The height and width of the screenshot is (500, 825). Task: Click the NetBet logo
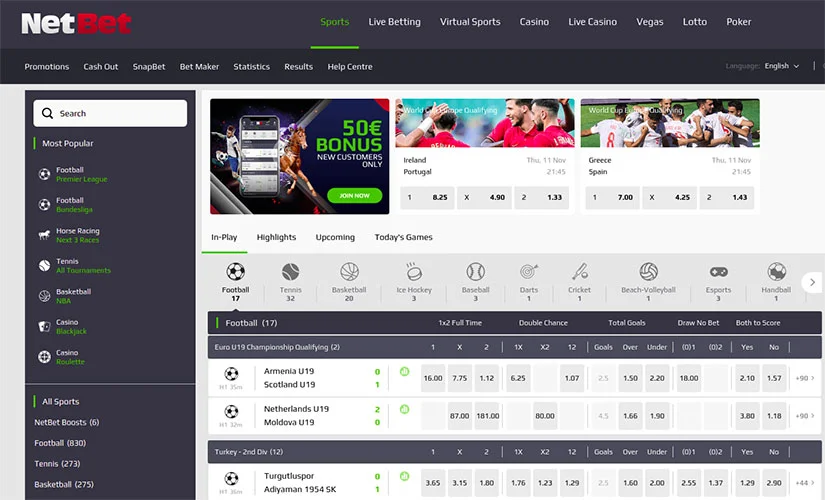[x=76, y=23]
